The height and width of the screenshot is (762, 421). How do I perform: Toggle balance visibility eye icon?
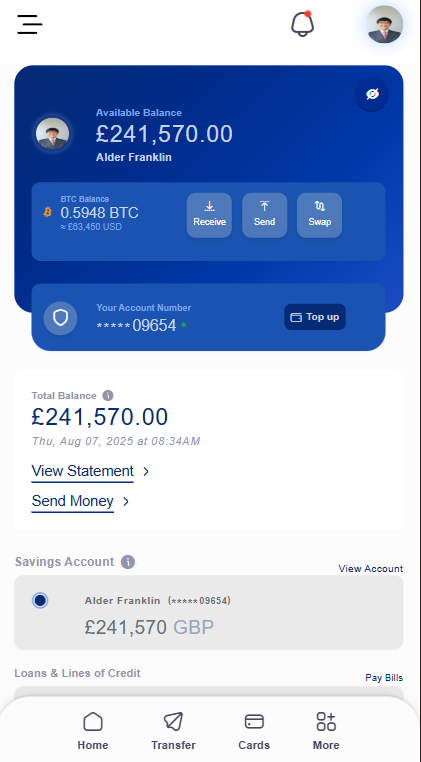click(372, 94)
